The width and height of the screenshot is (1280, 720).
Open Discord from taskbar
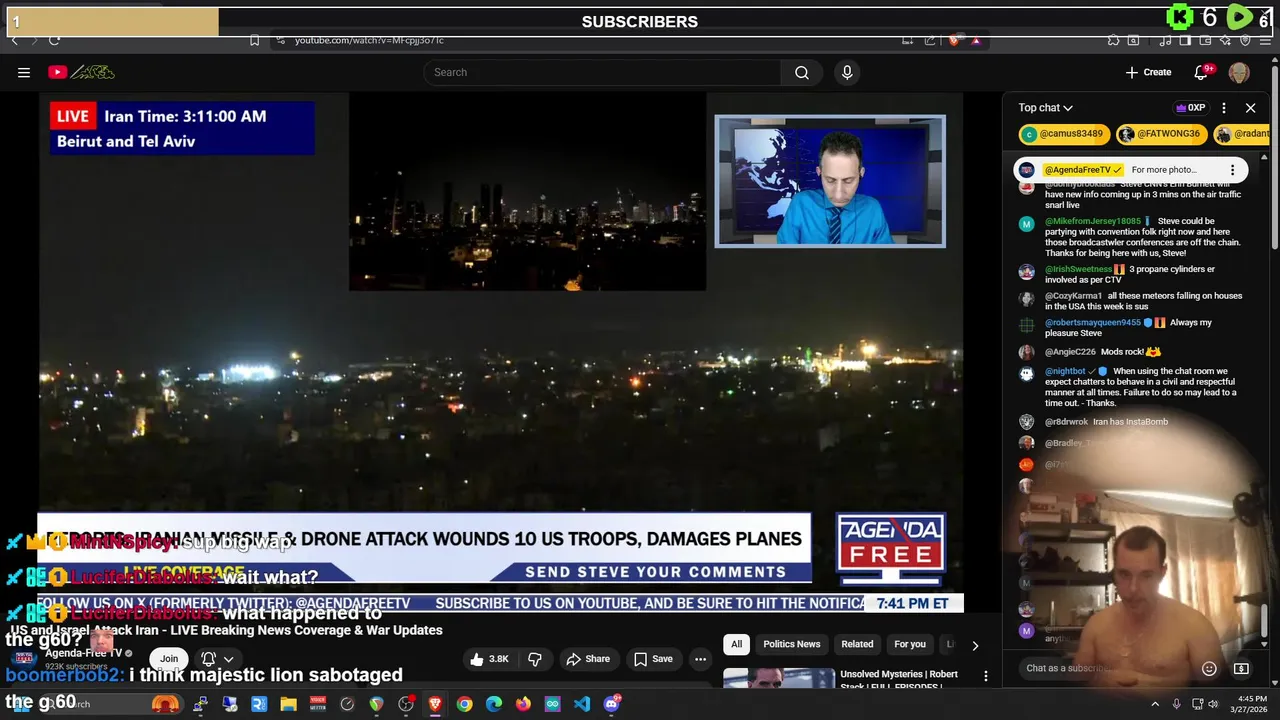pyautogui.click(x=612, y=704)
